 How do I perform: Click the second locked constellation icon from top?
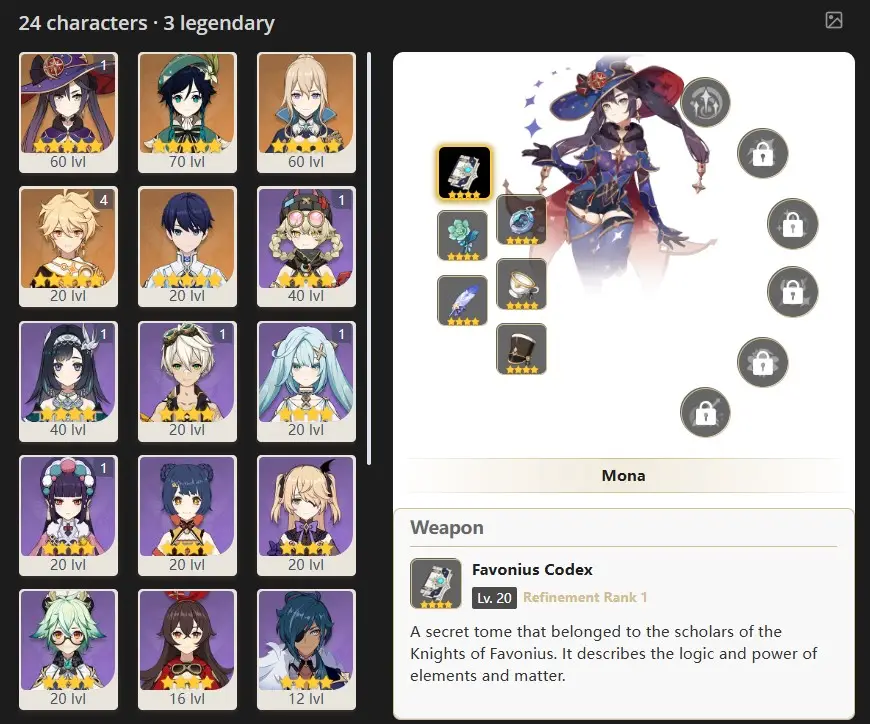pos(792,224)
